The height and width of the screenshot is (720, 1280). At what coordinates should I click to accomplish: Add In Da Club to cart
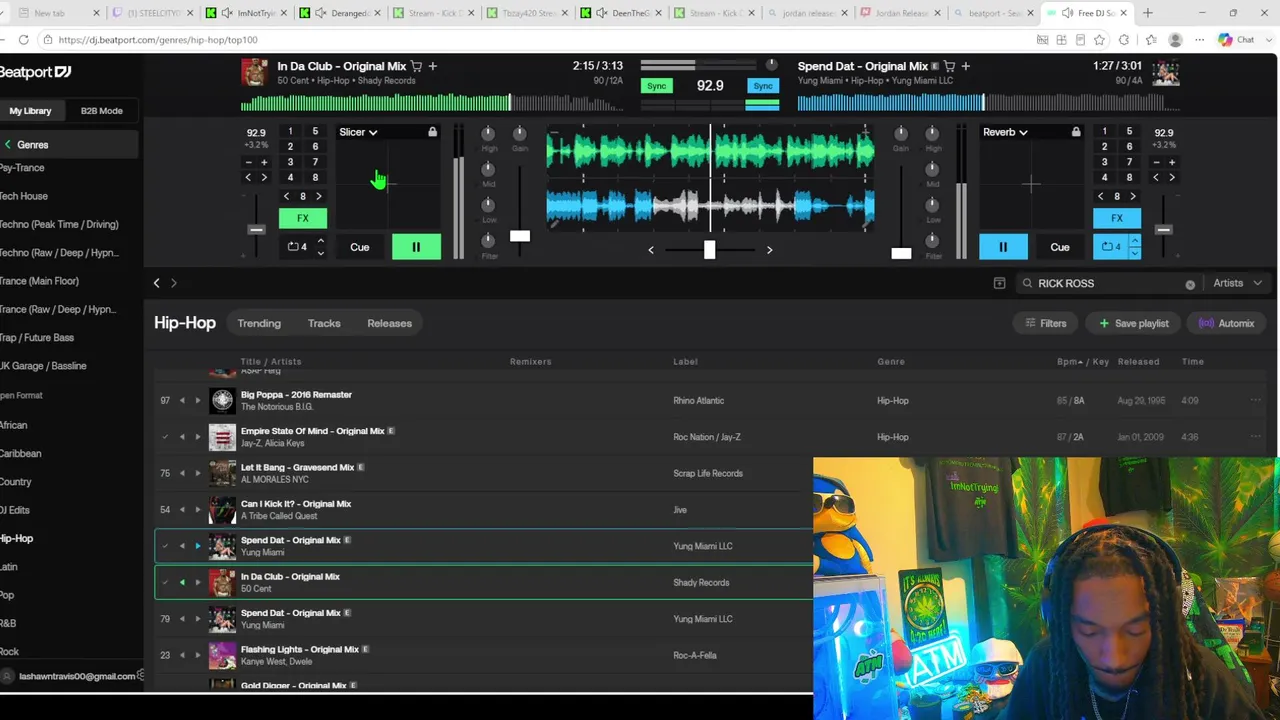click(416, 66)
